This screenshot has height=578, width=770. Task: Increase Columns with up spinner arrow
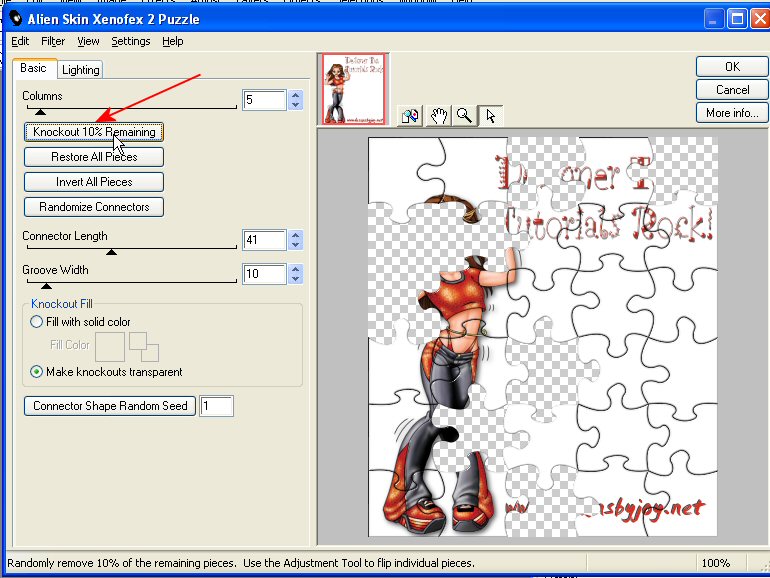click(296, 95)
